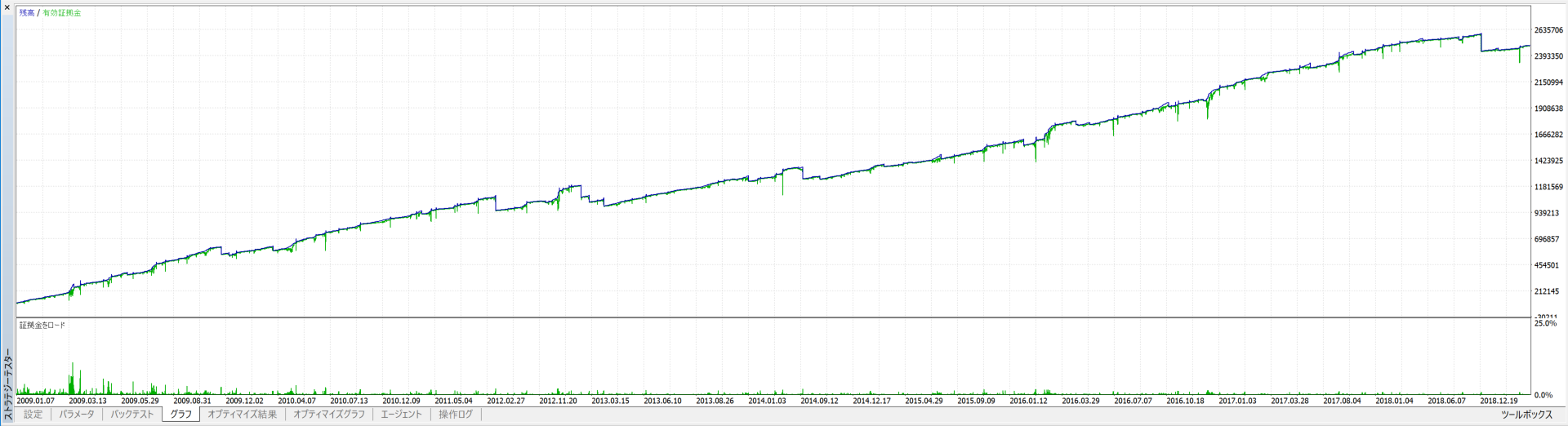Select the バックテスト tab
This screenshot has width=1568, height=426.
click(131, 415)
